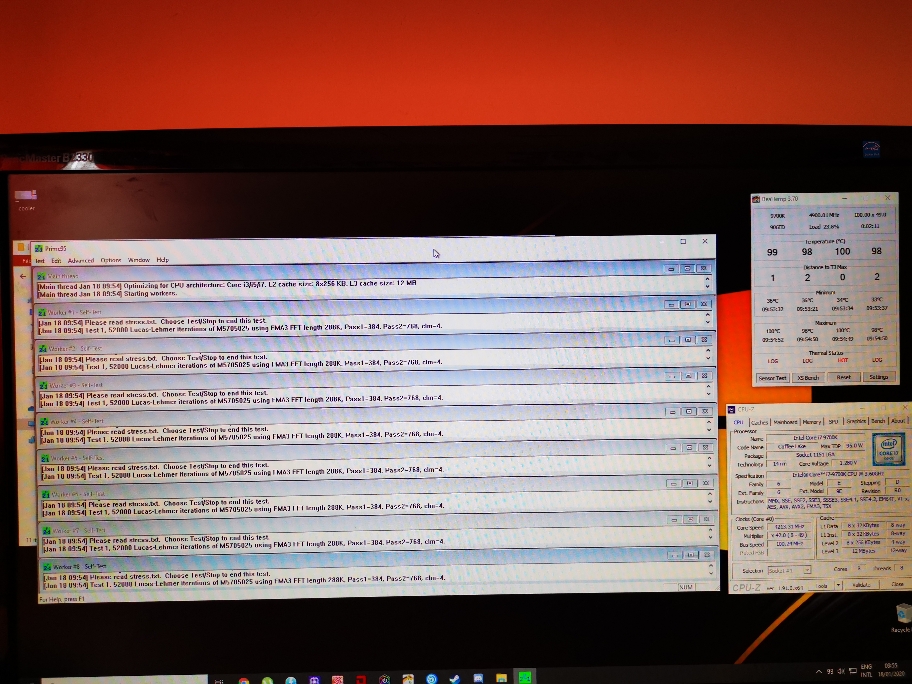
Task: Switch to the Bench tab in CPU-Z
Action: pos(878,421)
